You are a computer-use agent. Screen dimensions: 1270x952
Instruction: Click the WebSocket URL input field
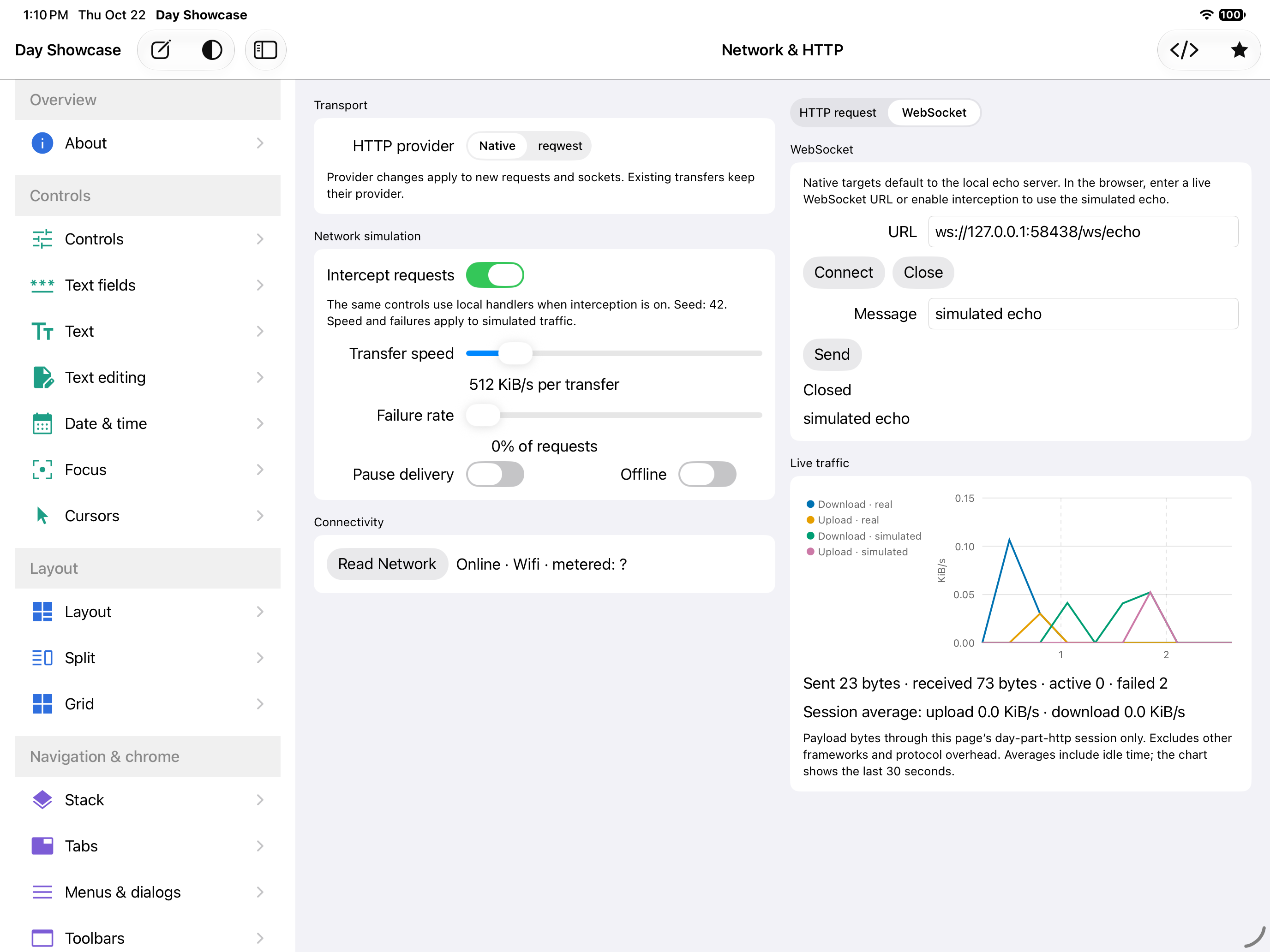(1083, 231)
